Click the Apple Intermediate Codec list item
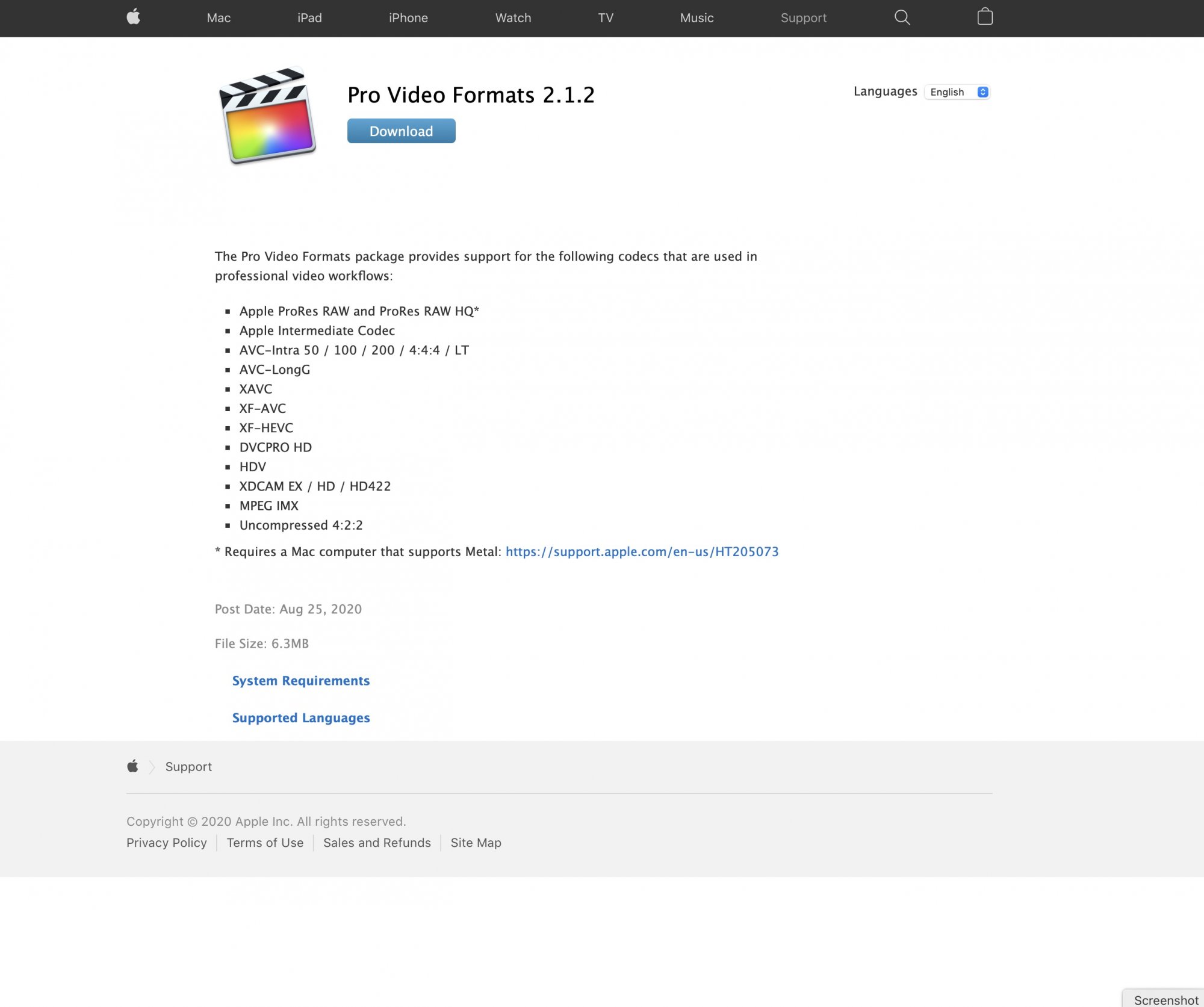This screenshot has width=1204, height=1007. coord(317,330)
